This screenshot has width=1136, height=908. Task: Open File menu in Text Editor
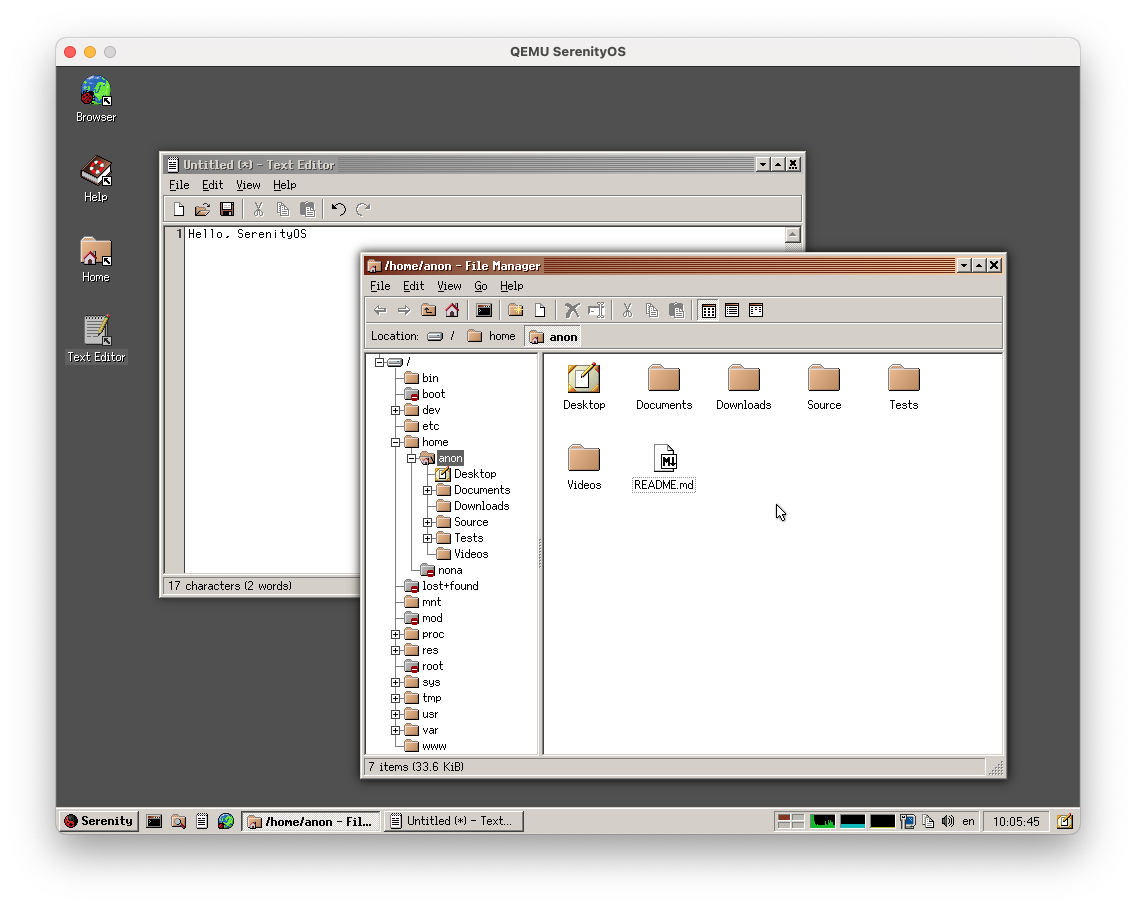pyautogui.click(x=179, y=186)
